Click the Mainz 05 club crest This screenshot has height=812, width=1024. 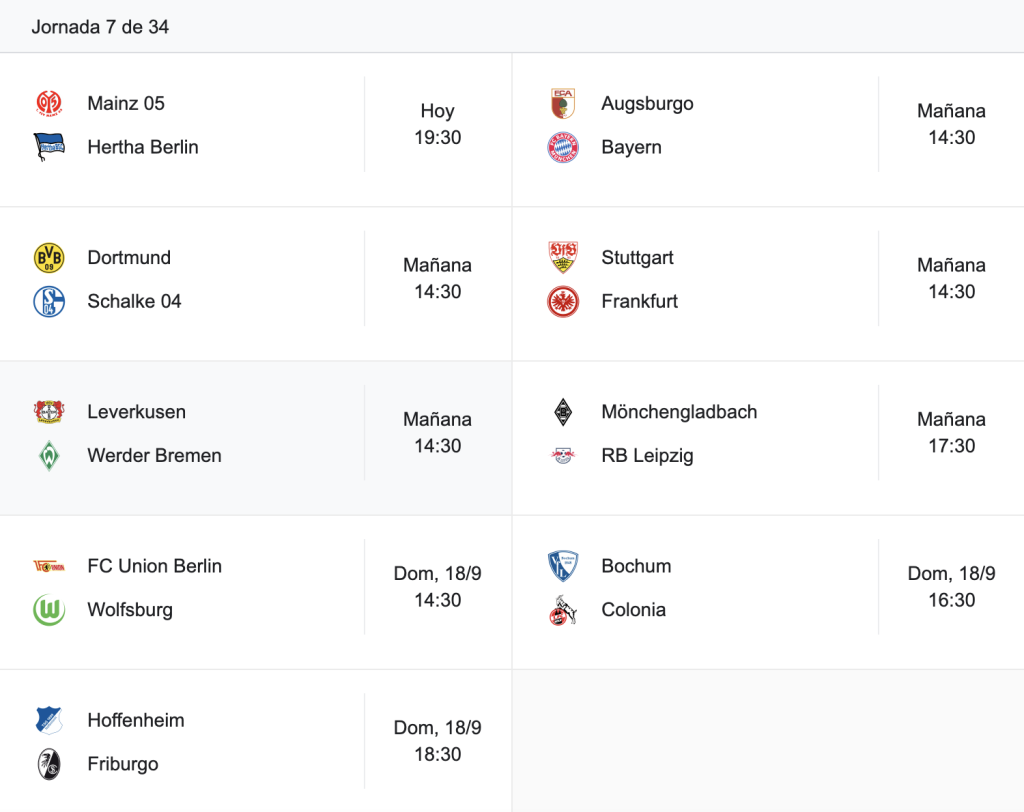[x=49, y=103]
